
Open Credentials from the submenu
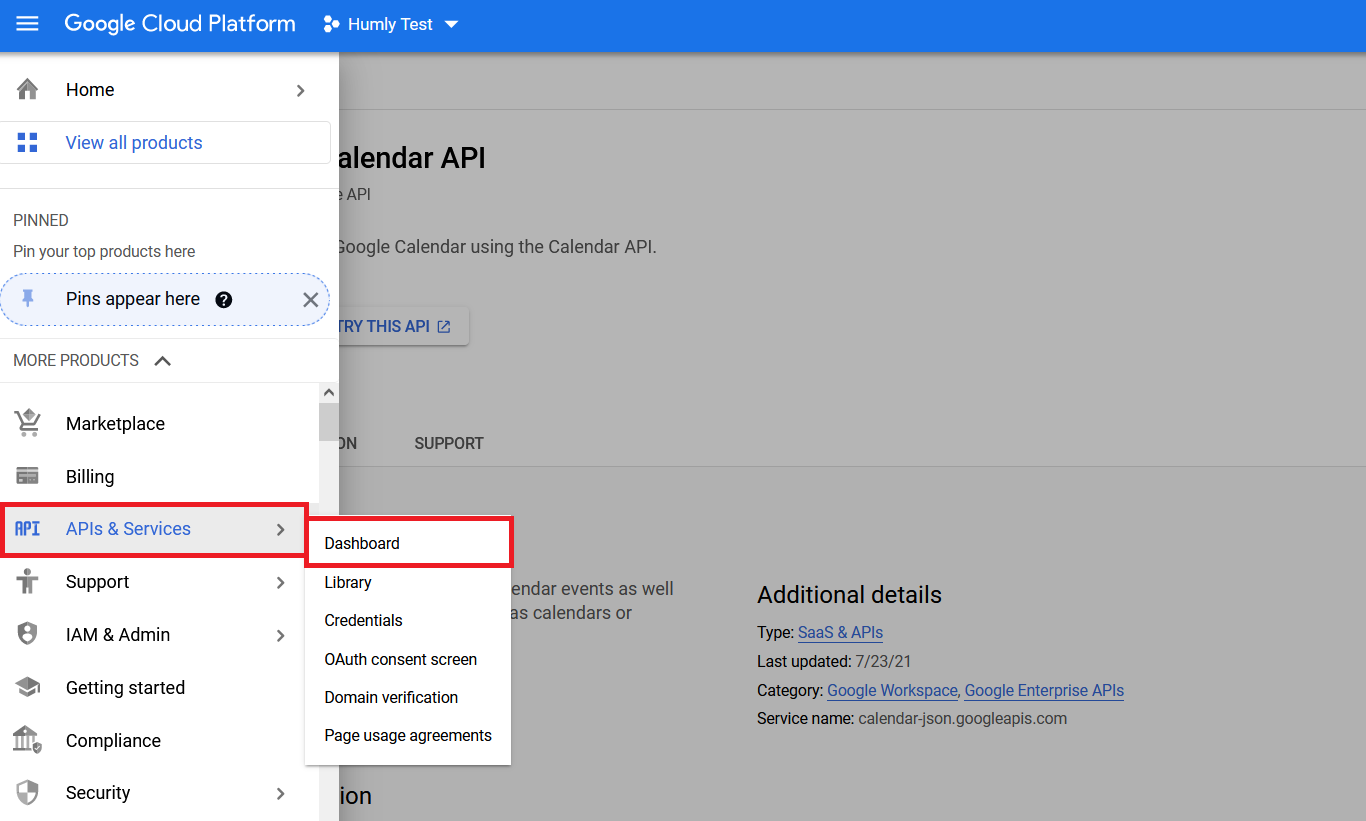tap(363, 620)
